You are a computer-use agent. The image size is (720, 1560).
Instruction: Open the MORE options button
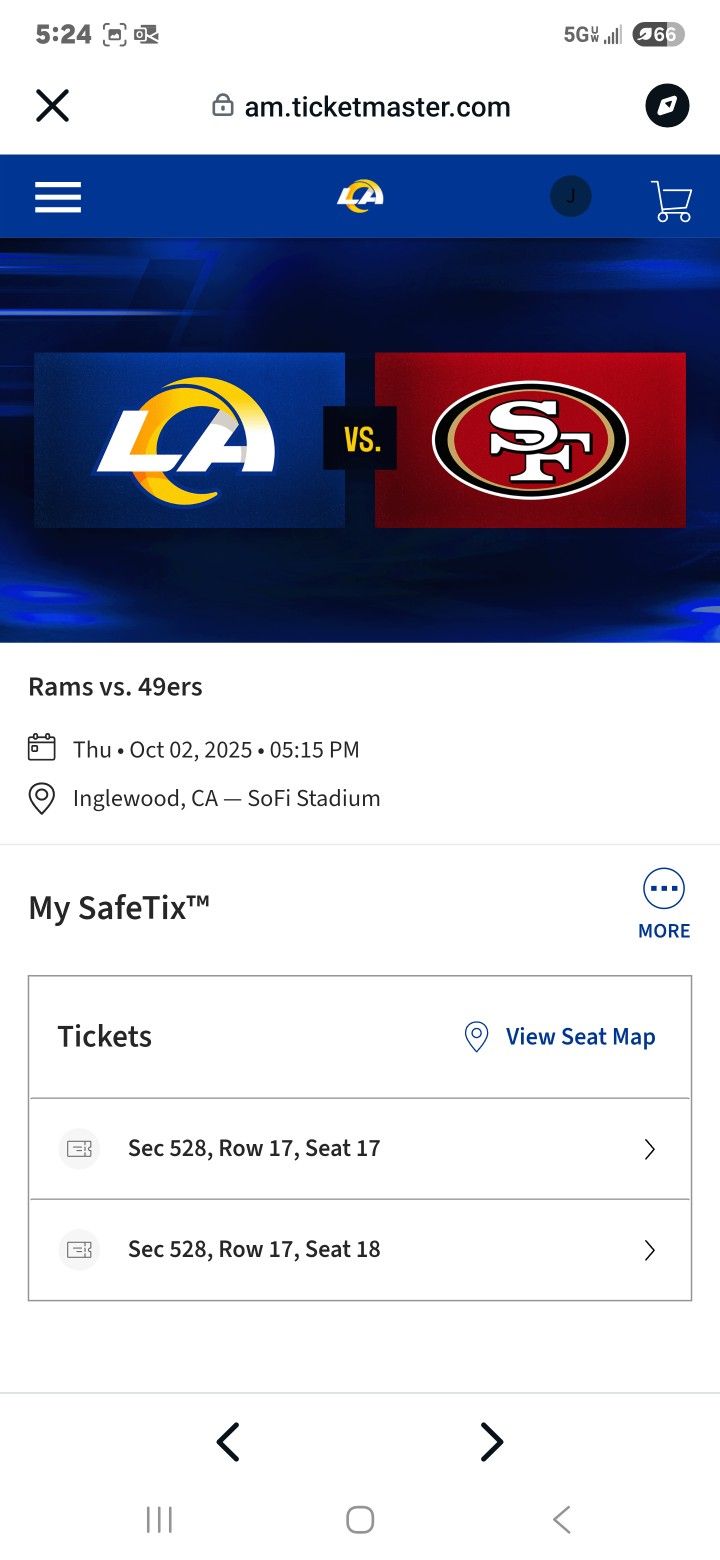(x=664, y=903)
